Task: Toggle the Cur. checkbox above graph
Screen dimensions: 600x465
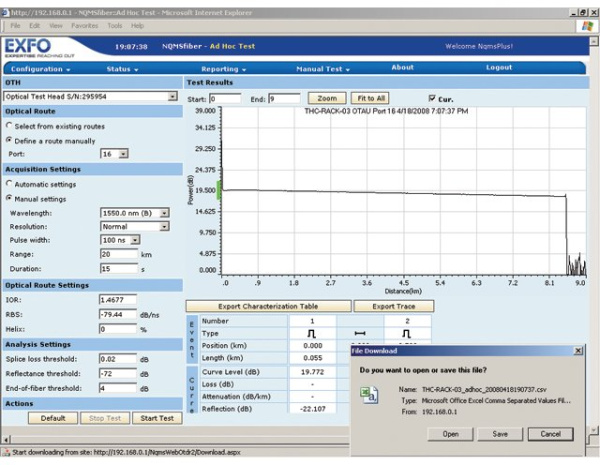Action: click(x=432, y=99)
